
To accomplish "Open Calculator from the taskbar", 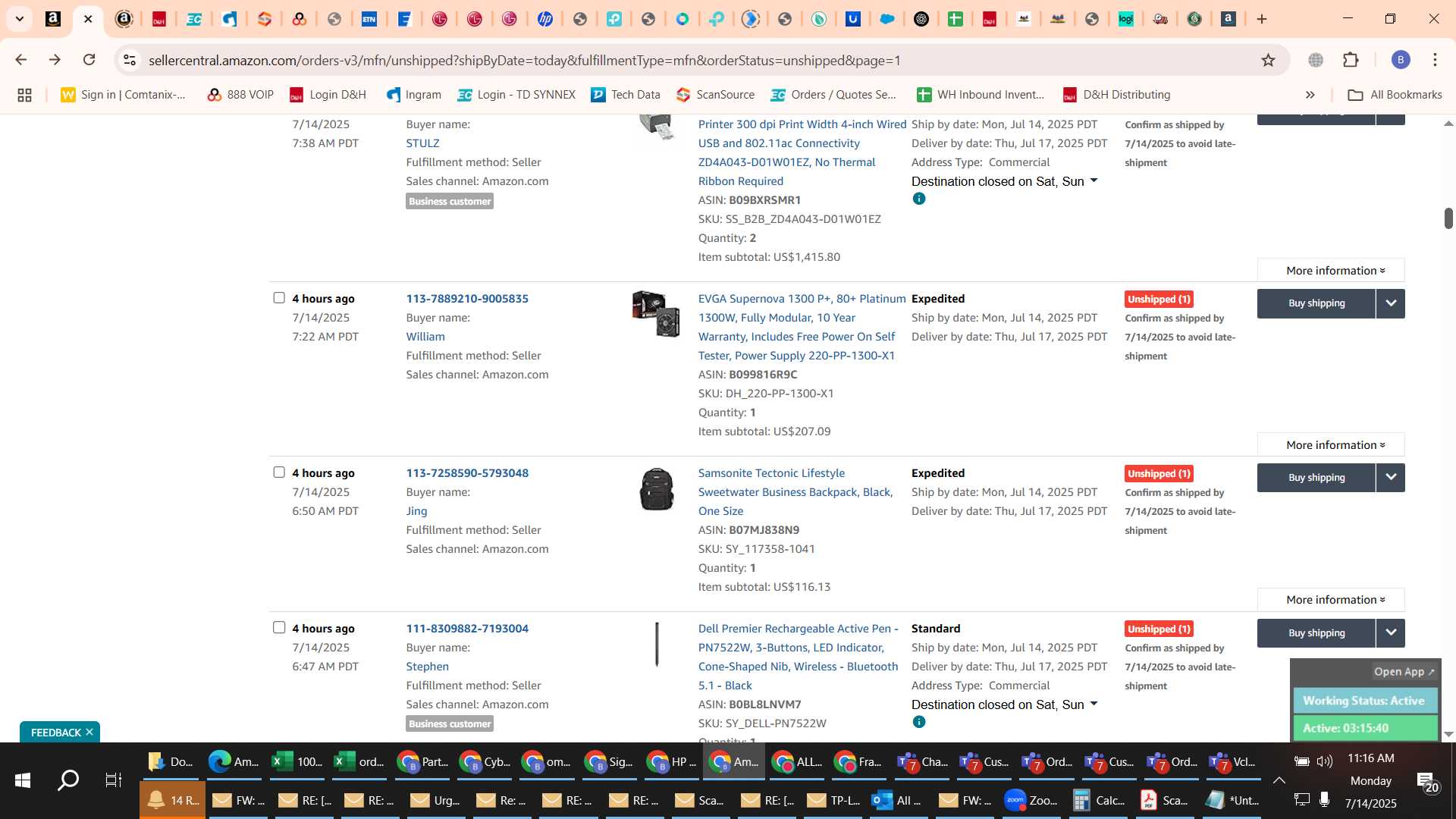I will (1099, 800).
